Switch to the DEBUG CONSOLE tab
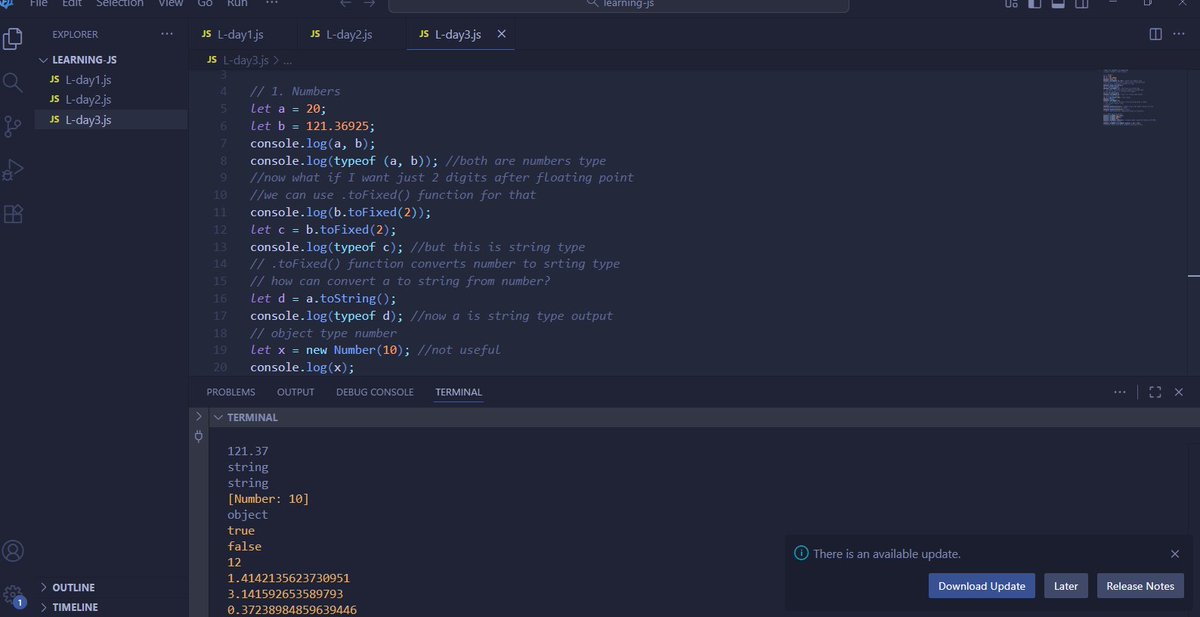Viewport: 1200px width, 617px height. (374, 392)
